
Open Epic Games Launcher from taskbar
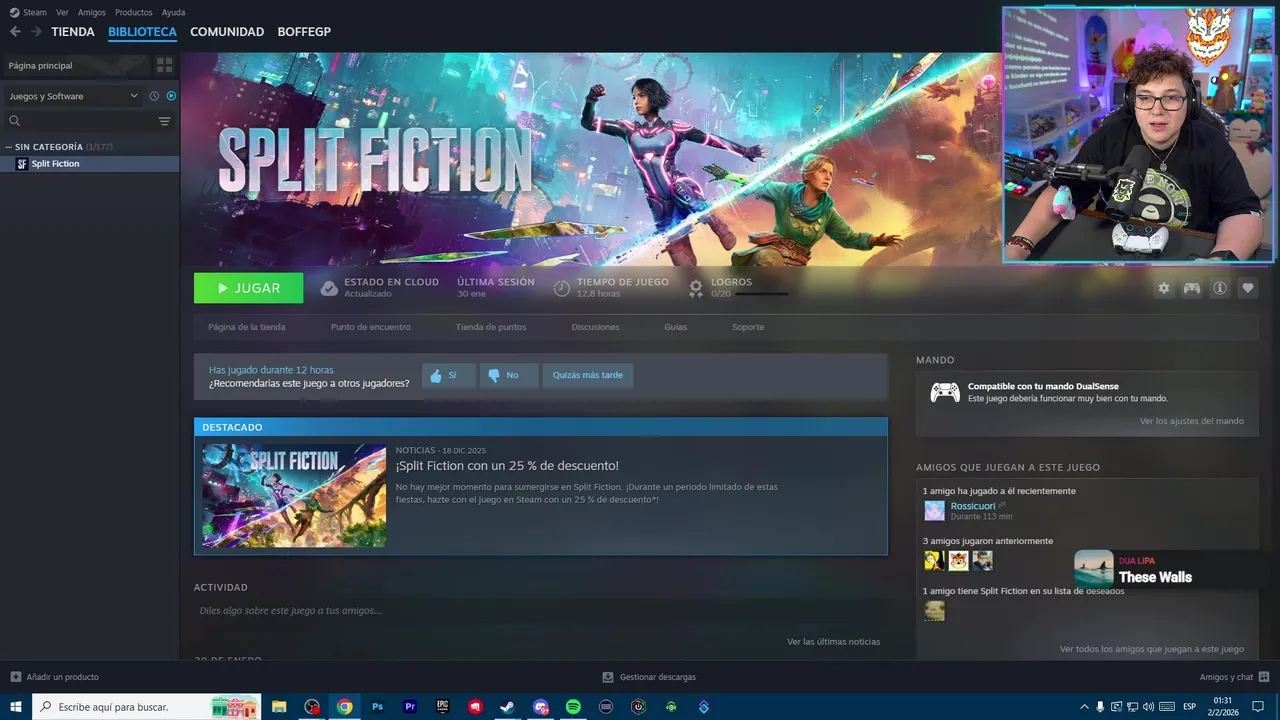(443, 707)
